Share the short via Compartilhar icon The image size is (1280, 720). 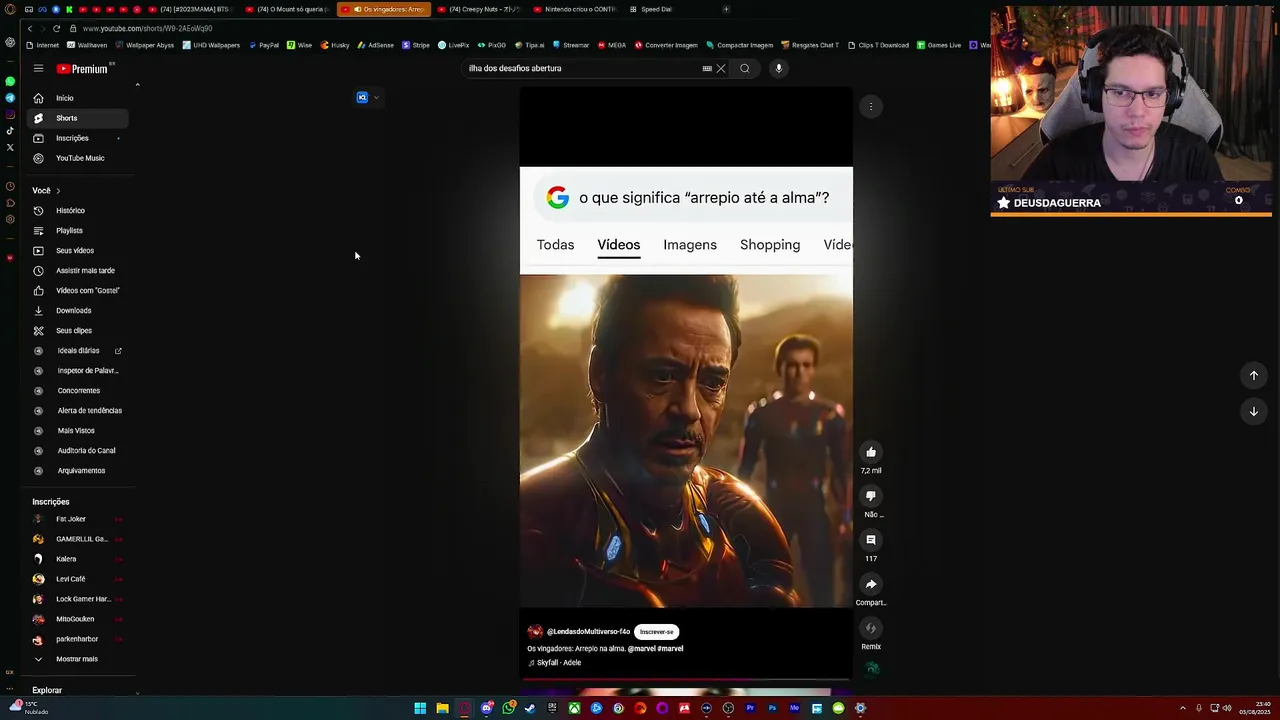[x=871, y=584]
